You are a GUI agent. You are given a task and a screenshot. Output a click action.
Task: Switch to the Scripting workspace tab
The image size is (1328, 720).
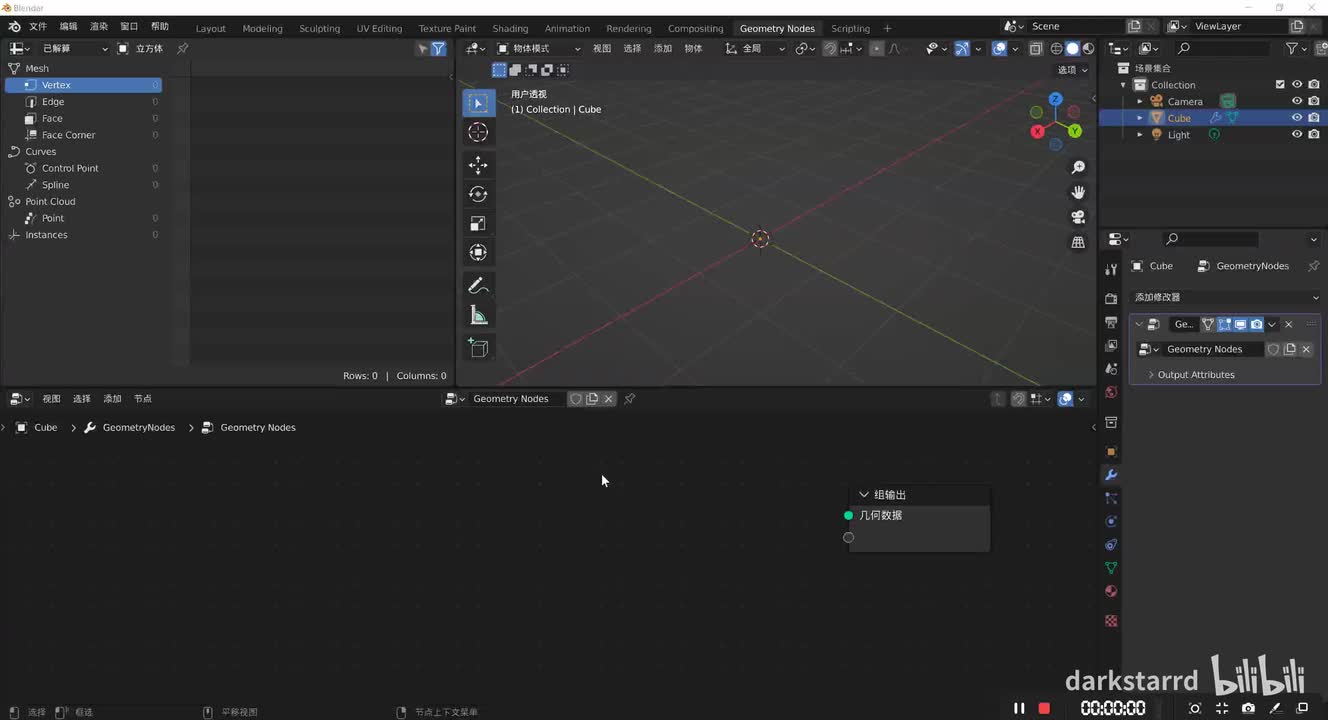(x=850, y=28)
